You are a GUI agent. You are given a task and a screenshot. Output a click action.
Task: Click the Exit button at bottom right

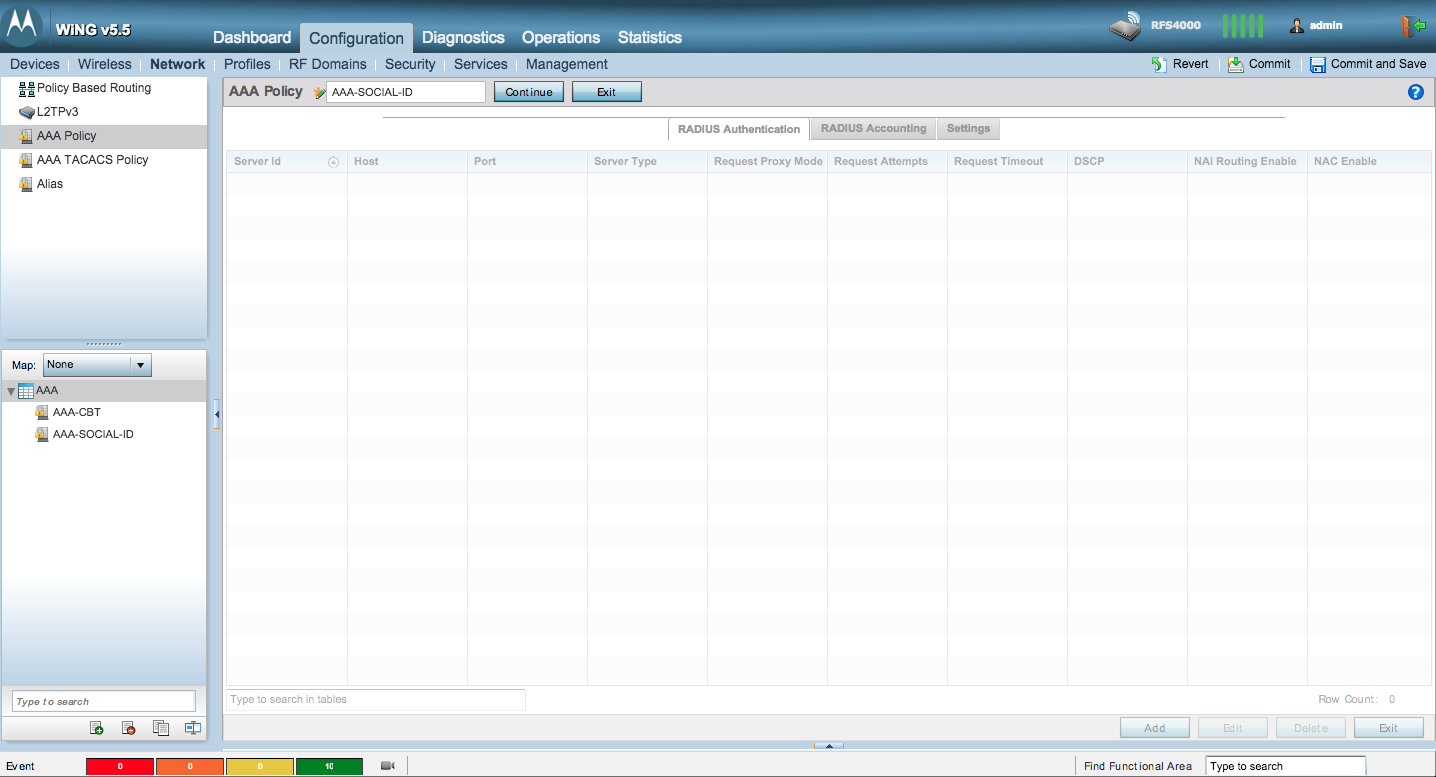point(1389,728)
